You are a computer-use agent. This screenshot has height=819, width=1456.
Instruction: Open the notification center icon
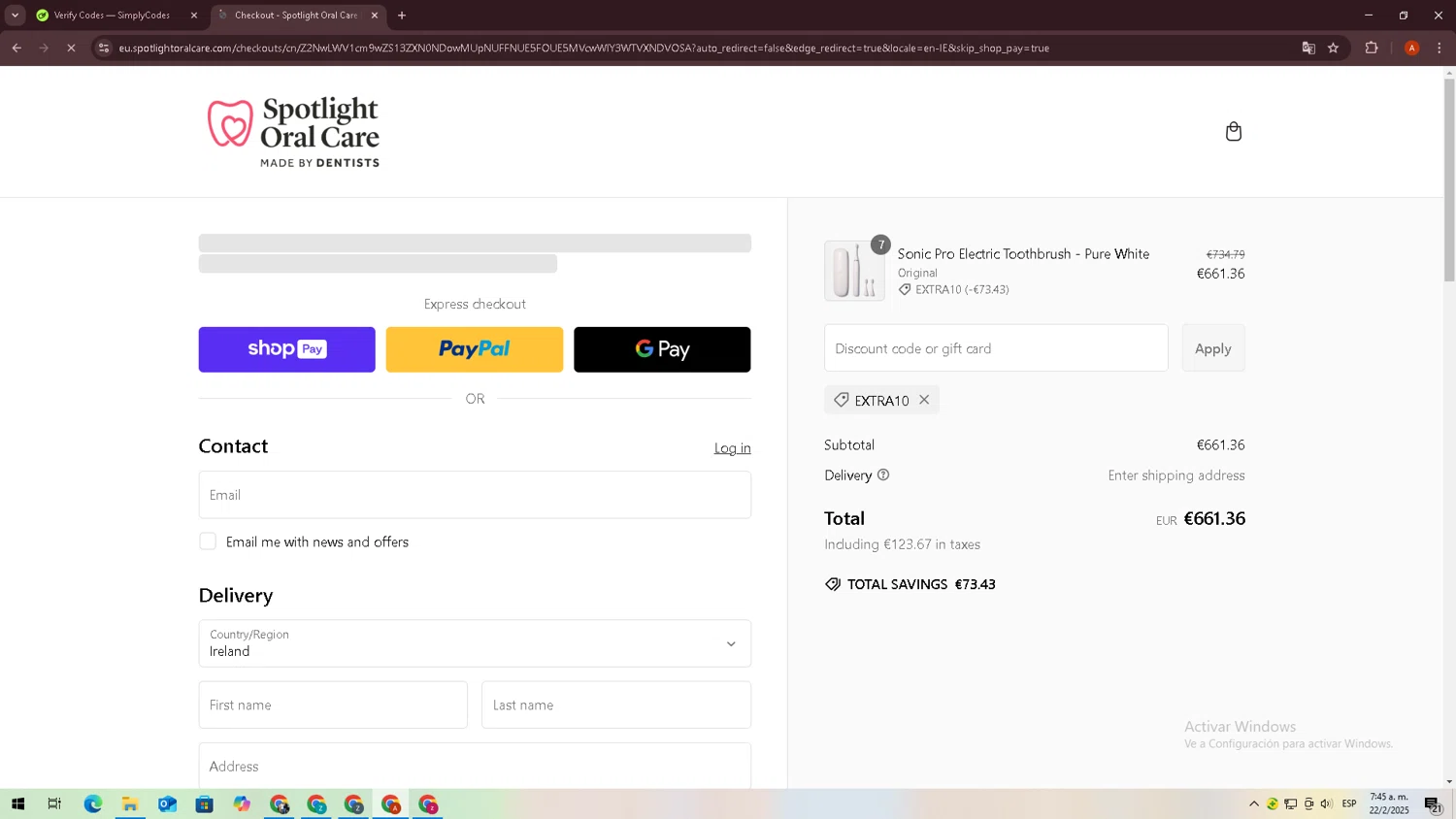click(1433, 803)
